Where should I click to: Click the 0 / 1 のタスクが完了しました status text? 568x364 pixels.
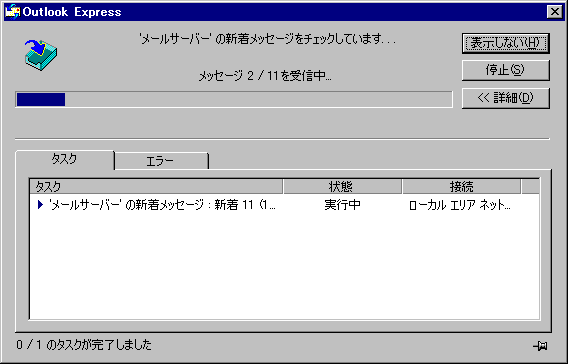(x=84, y=345)
